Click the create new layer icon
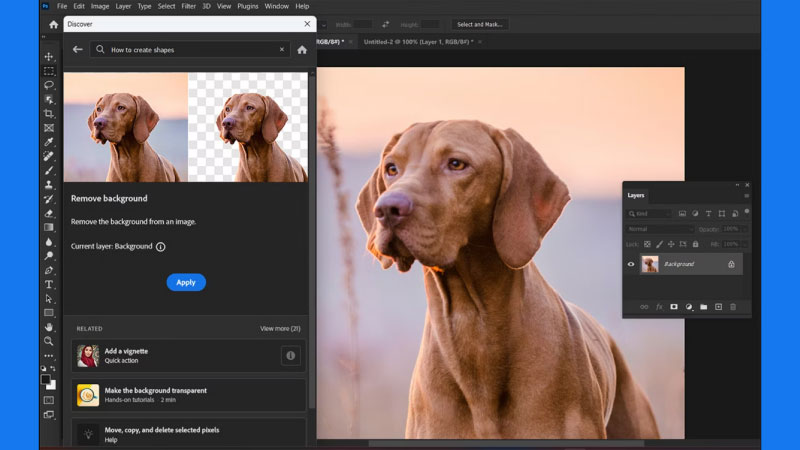This screenshot has width=800, height=450. pos(718,307)
